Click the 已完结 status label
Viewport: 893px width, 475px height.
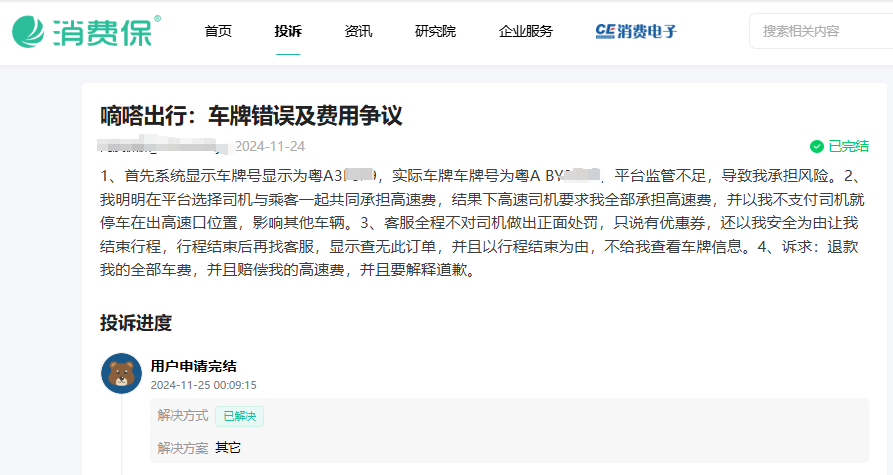pos(849,146)
